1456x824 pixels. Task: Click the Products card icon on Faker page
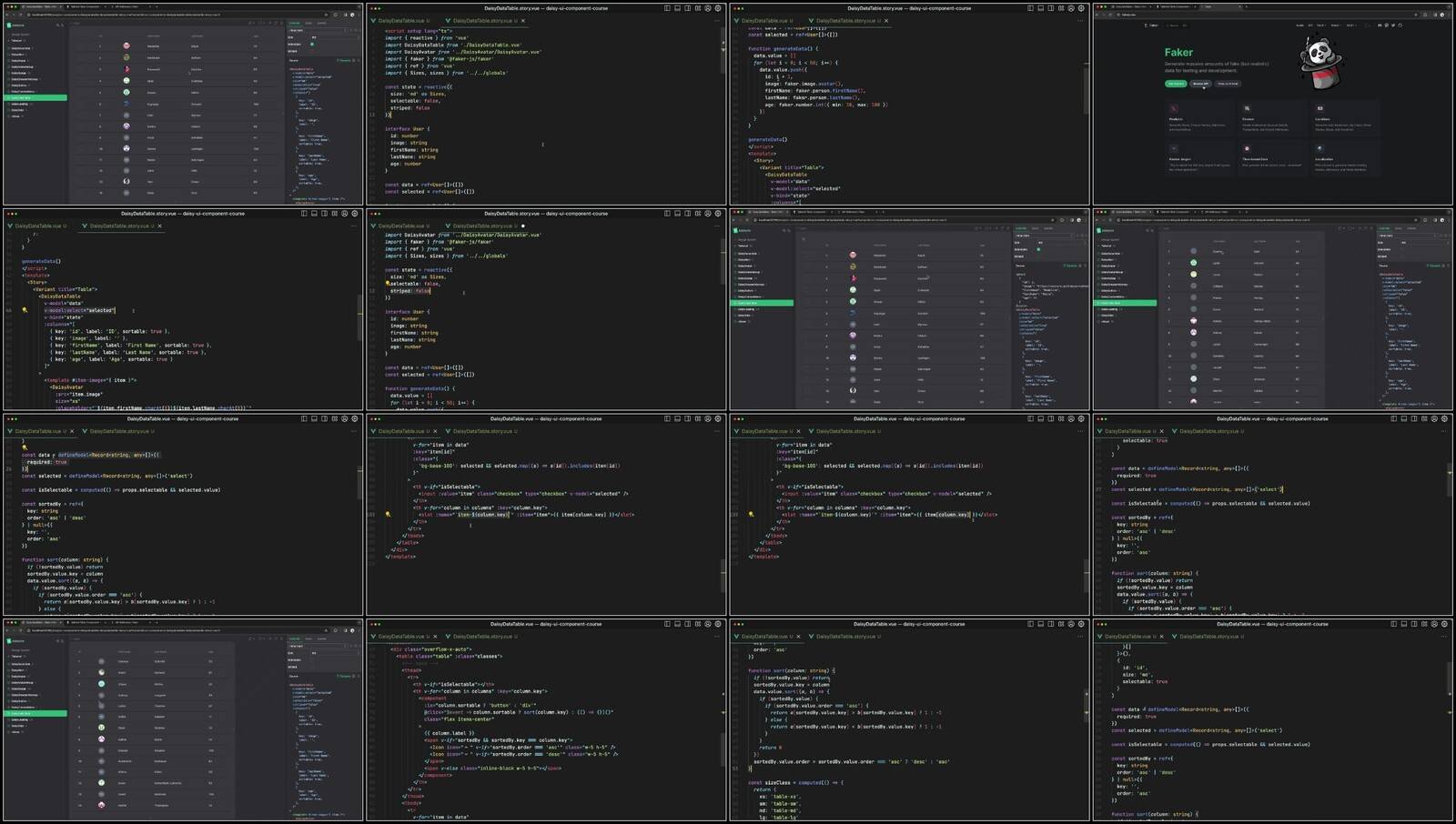coord(1174,108)
